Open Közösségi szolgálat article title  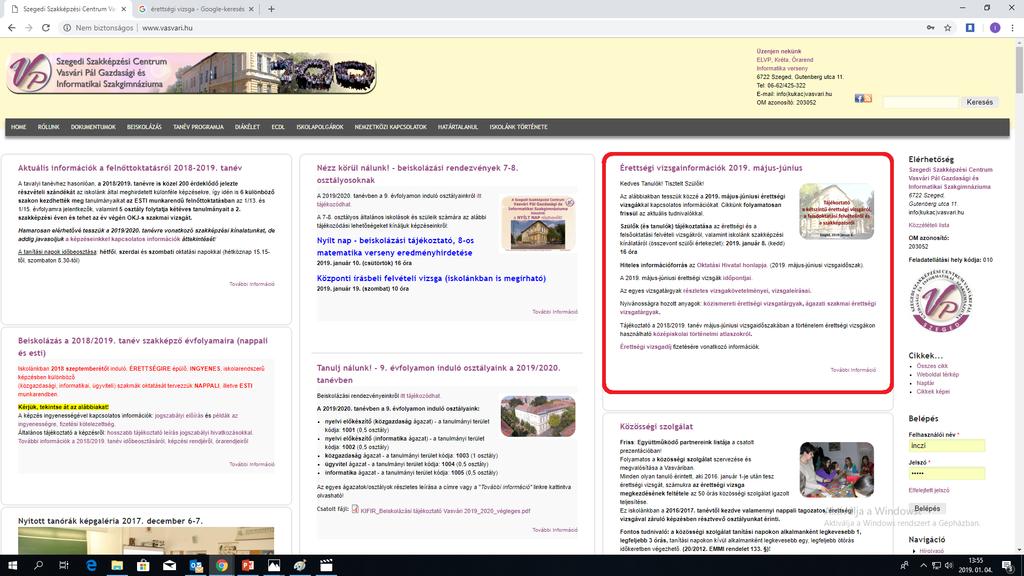pyautogui.click(x=656, y=426)
